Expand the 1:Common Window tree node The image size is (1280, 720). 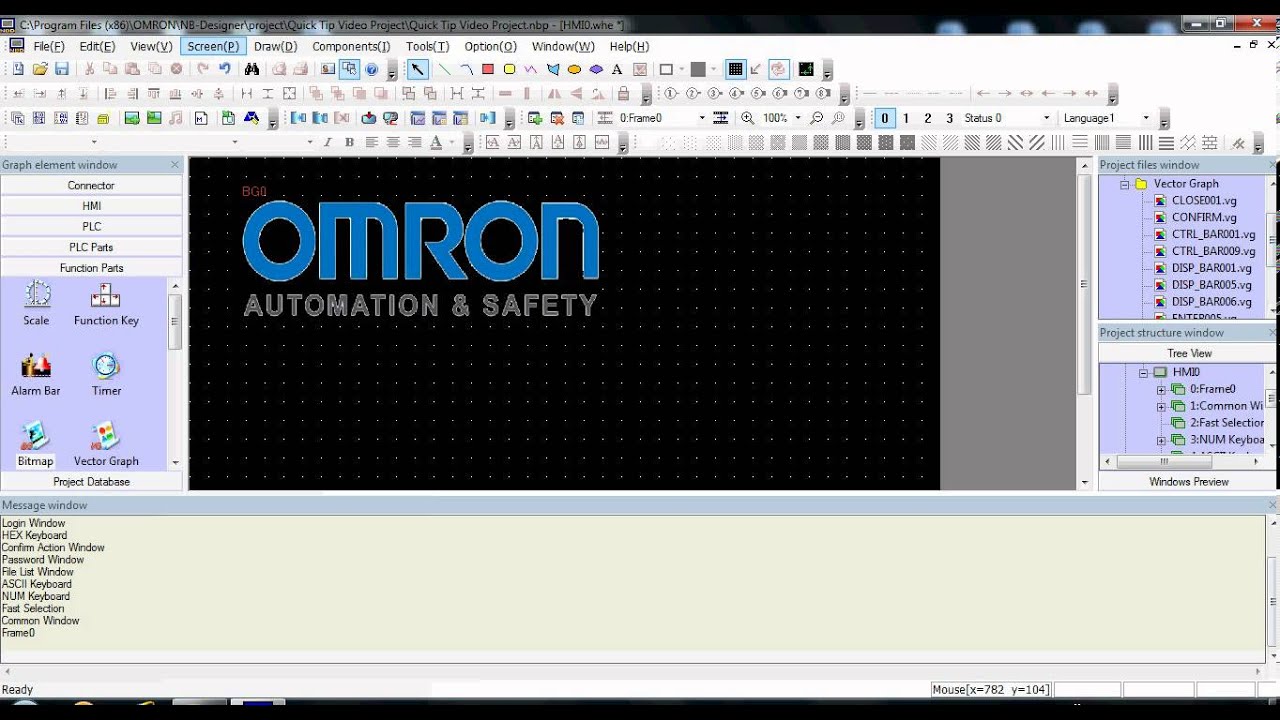1161,406
